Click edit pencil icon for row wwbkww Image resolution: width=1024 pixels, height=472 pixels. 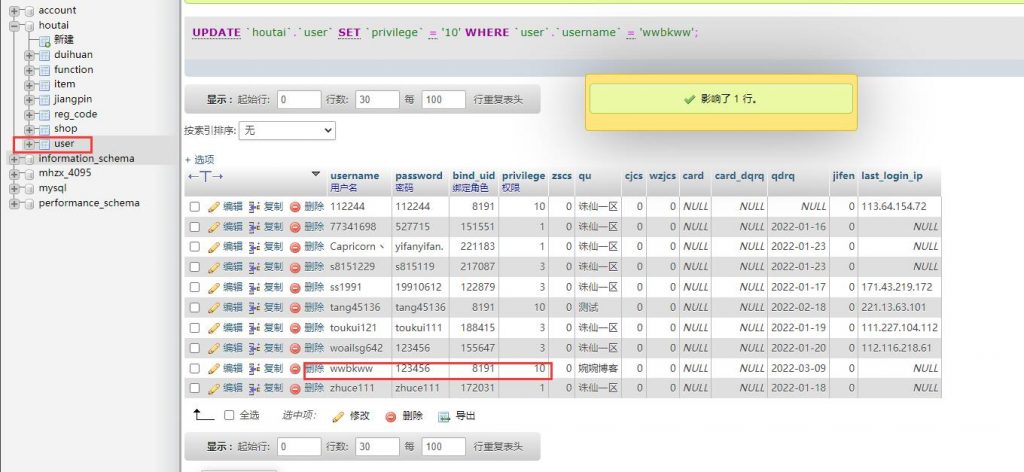tap(214, 369)
